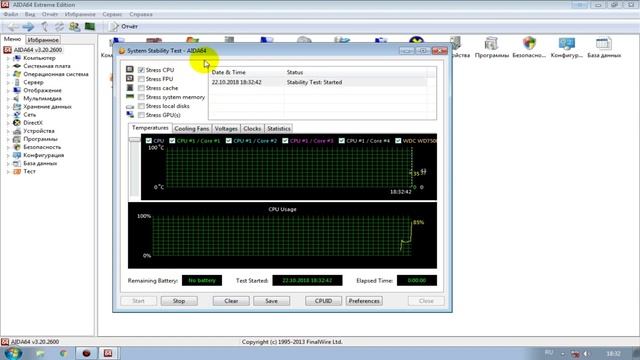The width and height of the screenshot is (640, 360).
Task: Open the Программы icon in the main pane
Action: [491, 48]
